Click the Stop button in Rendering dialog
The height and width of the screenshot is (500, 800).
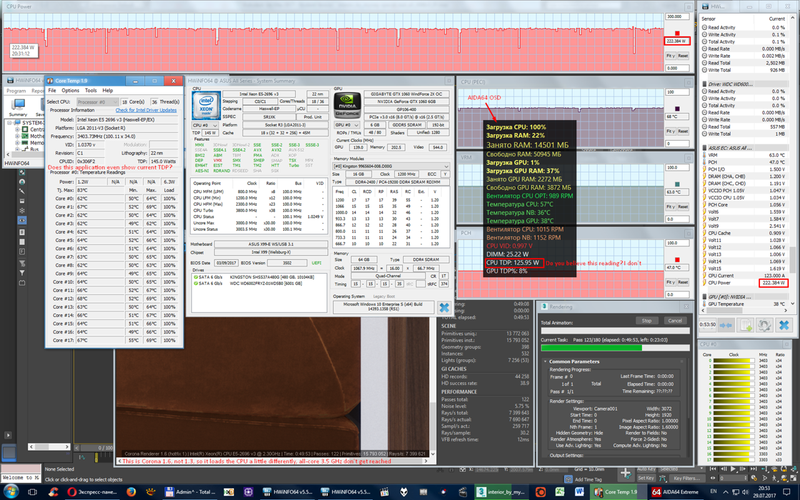[x=647, y=320]
